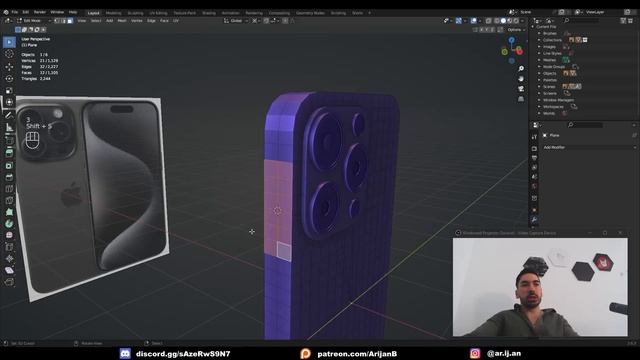640x360 pixels.
Task: Select the Move tool
Action: click(9, 67)
